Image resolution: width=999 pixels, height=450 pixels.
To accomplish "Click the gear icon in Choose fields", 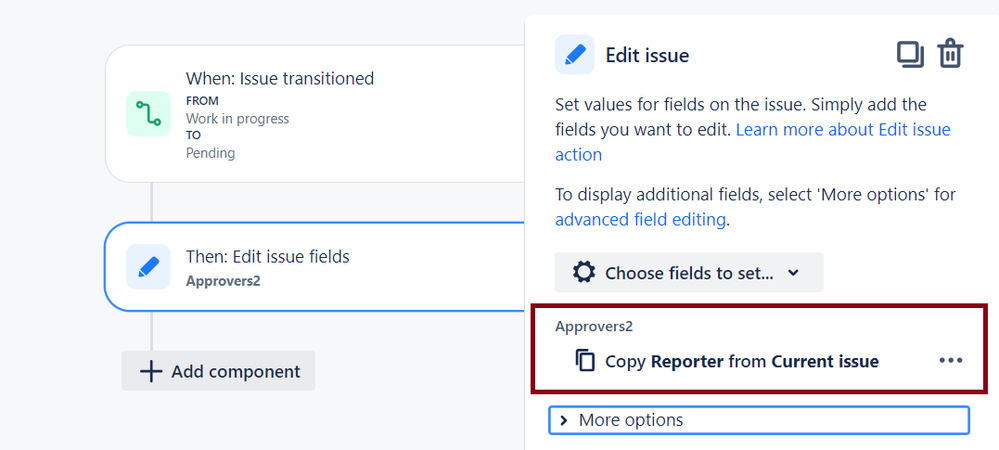I will tap(583, 272).
